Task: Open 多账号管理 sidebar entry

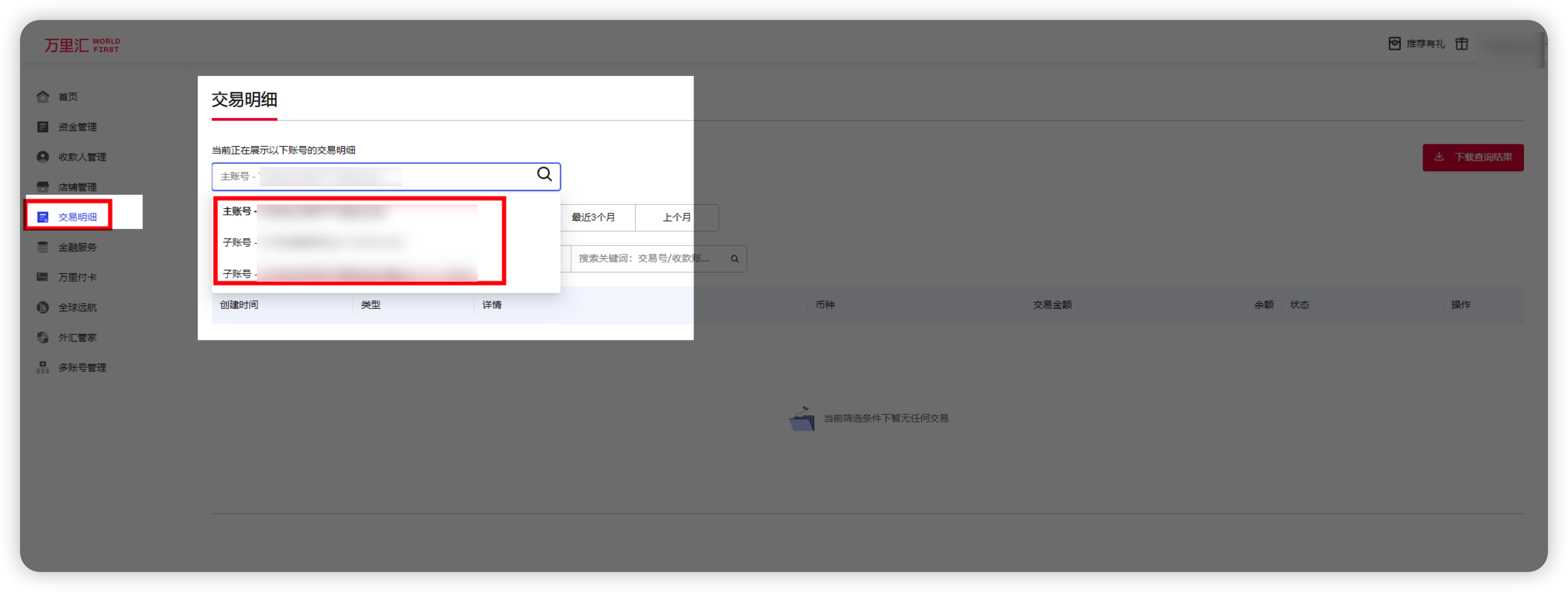Action: point(82,368)
